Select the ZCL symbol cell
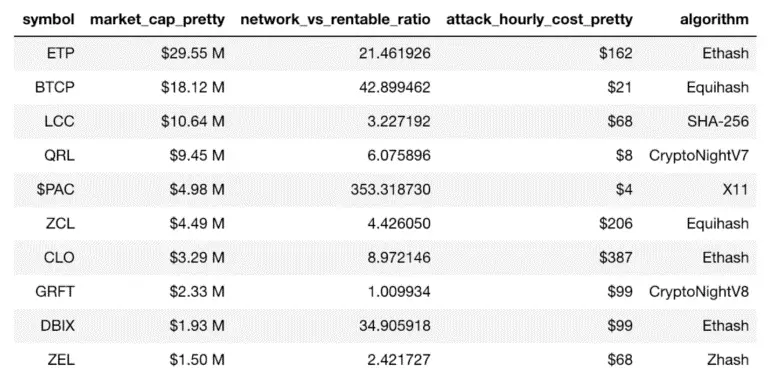 pyautogui.click(x=60, y=223)
